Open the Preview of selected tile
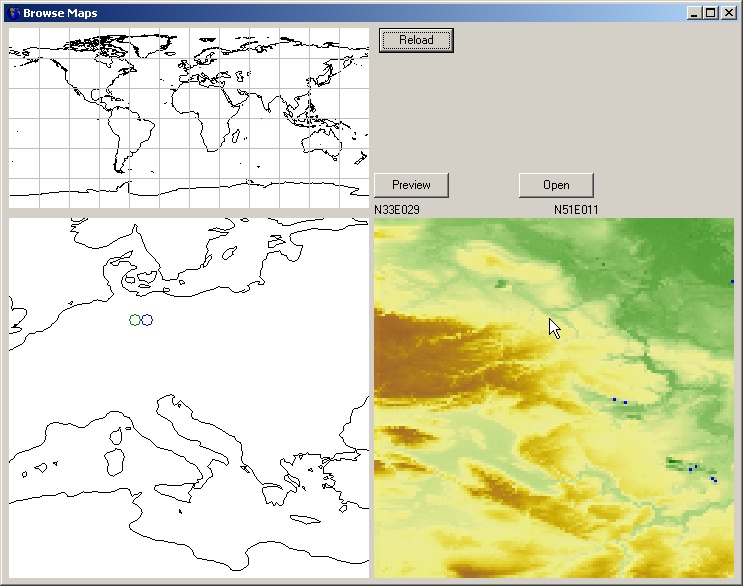 pos(411,185)
